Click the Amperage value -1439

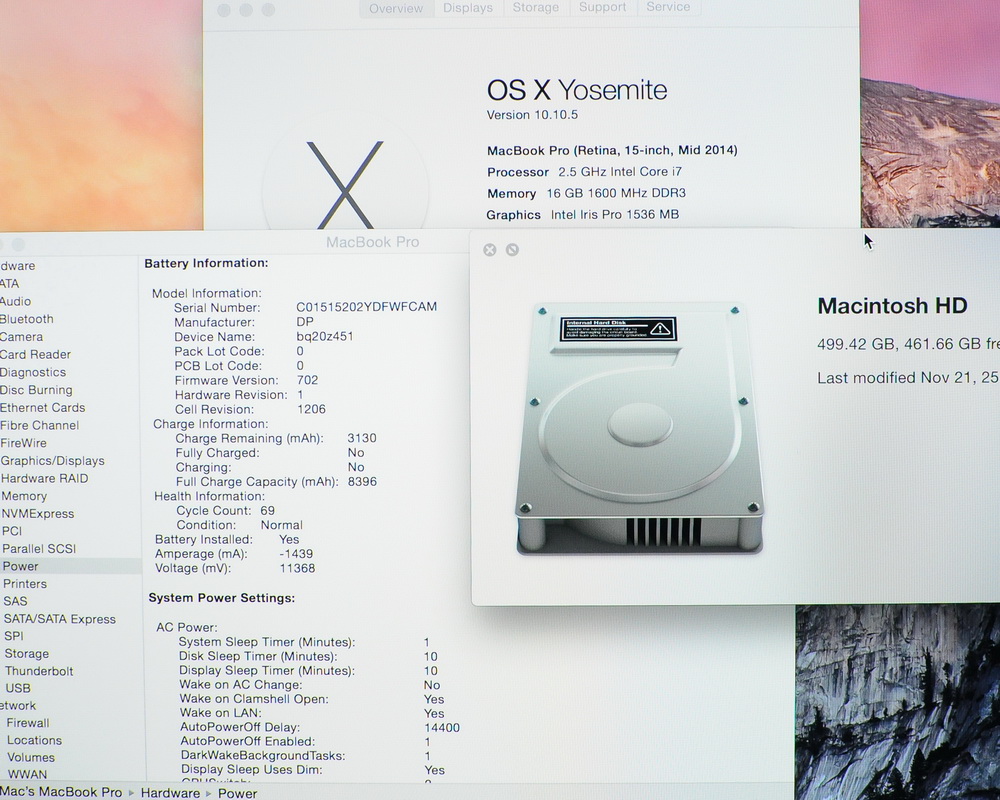click(x=296, y=554)
